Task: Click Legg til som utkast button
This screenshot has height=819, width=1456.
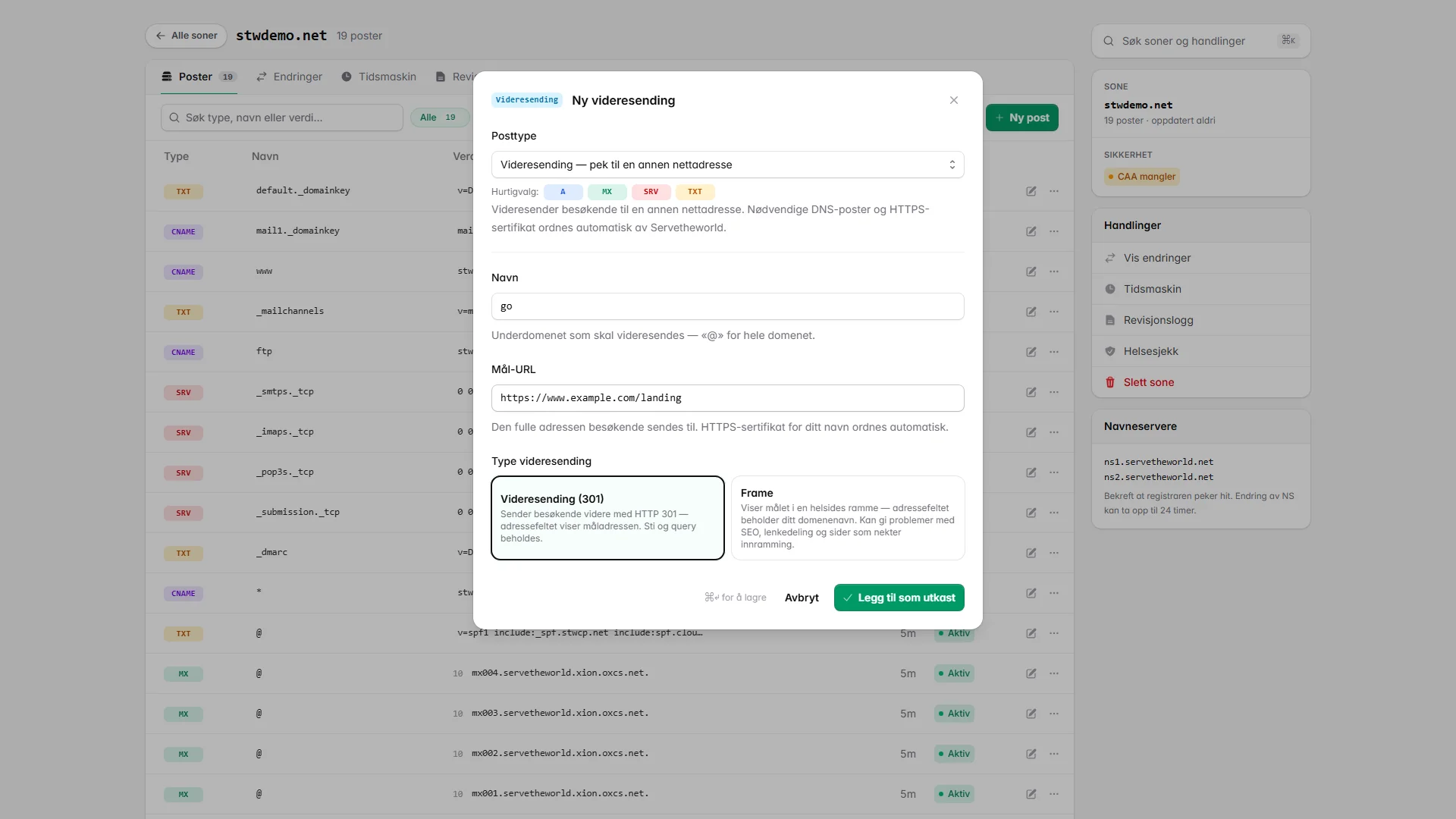Action: [899, 598]
